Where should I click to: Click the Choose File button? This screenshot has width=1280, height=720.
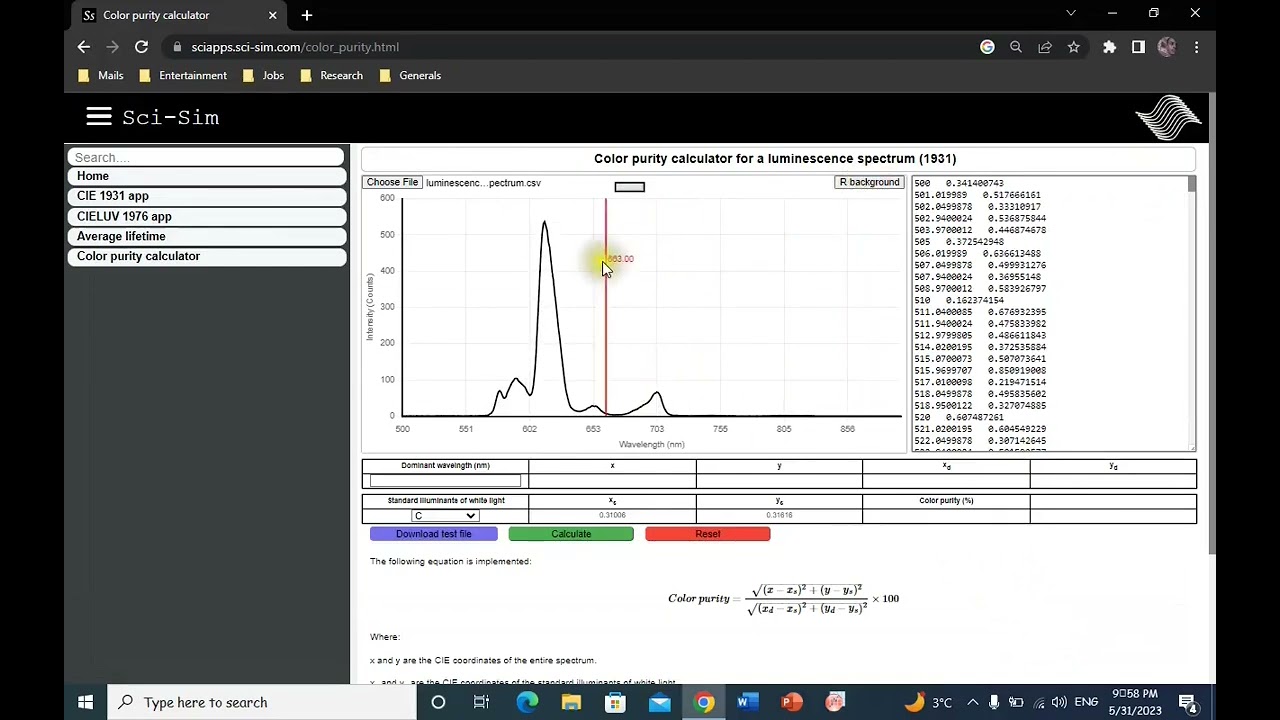392,183
